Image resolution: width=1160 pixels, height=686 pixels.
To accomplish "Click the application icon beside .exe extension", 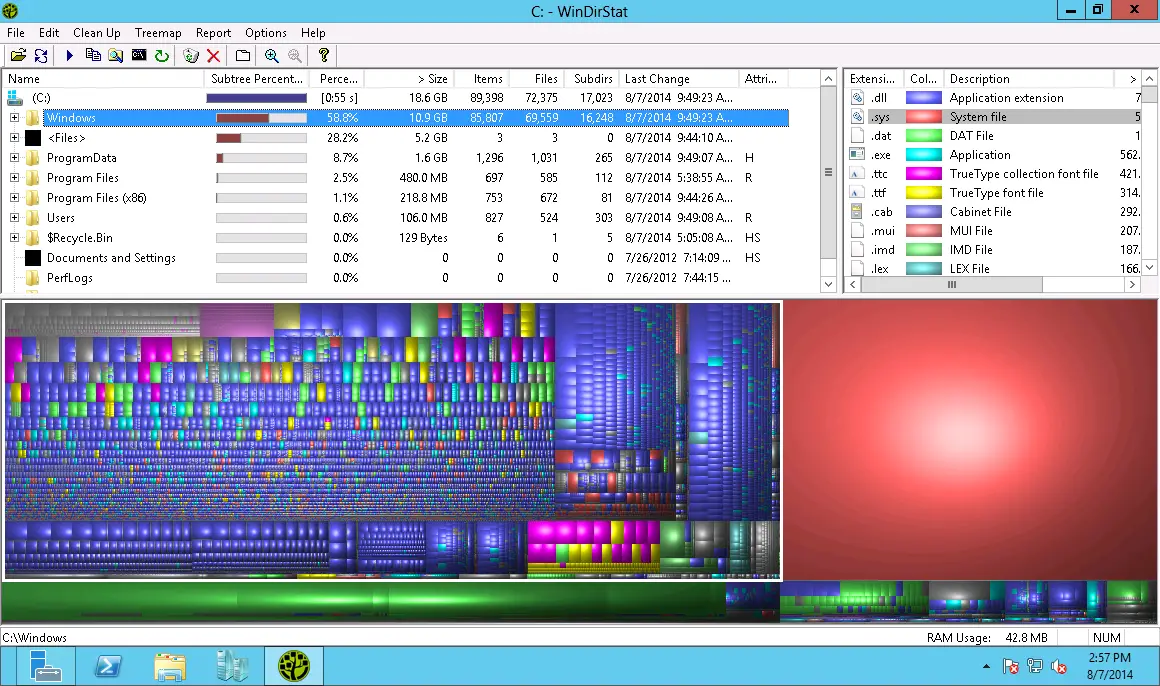I will (857, 155).
